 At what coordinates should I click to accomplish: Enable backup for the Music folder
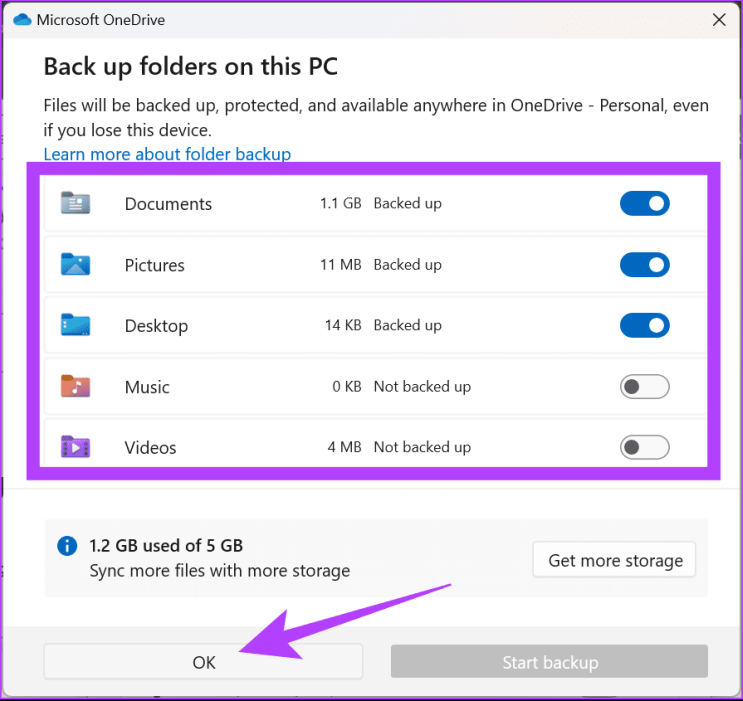pyautogui.click(x=644, y=387)
